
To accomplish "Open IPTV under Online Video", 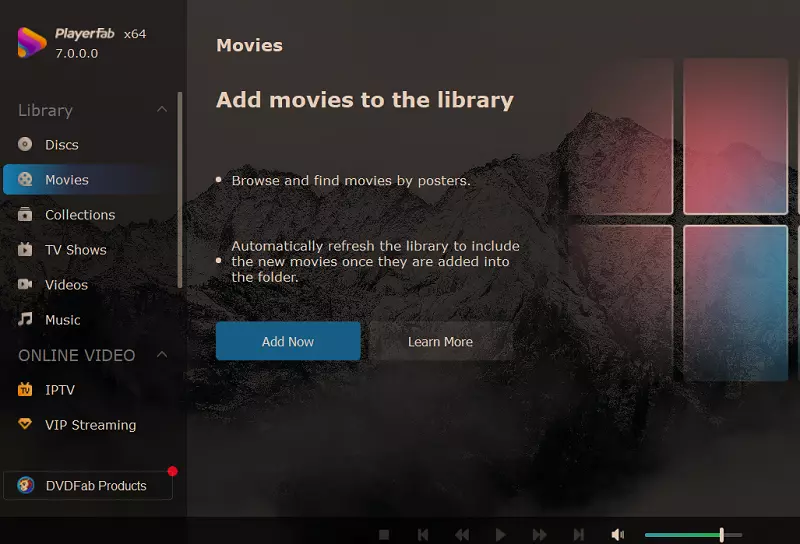I will click(59, 390).
